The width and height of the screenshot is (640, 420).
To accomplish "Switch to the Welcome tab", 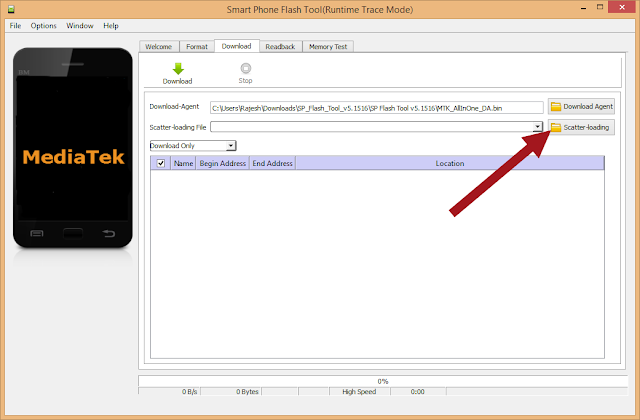I will 159,47.
